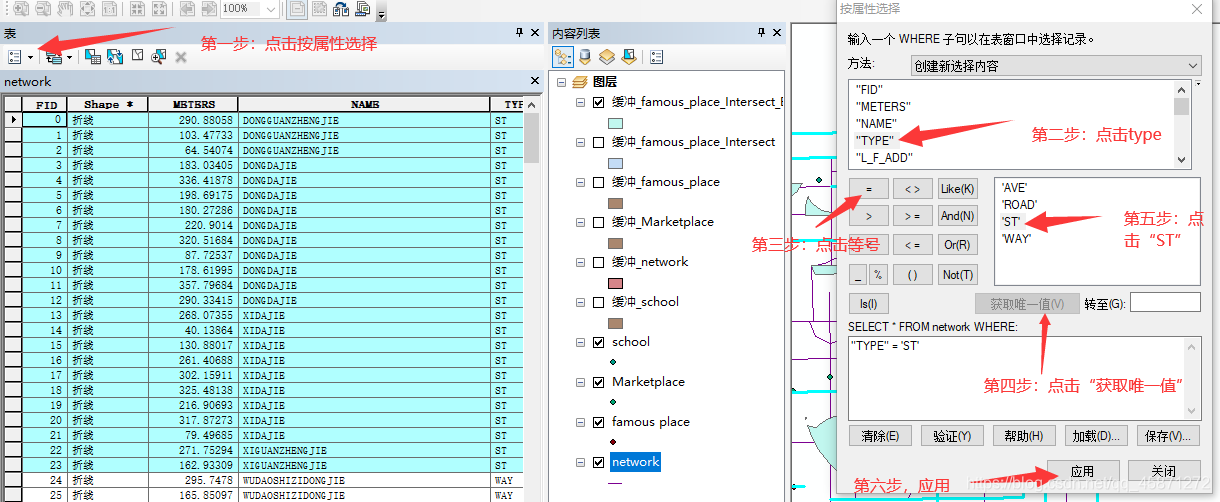Select 'ST' in unique values list
1220x502 pixels.
coord(1010,221)
